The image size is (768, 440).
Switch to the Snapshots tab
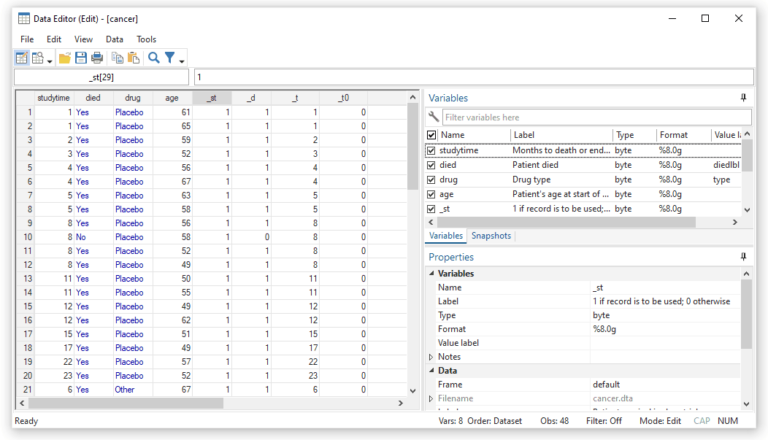coord(491,236)
